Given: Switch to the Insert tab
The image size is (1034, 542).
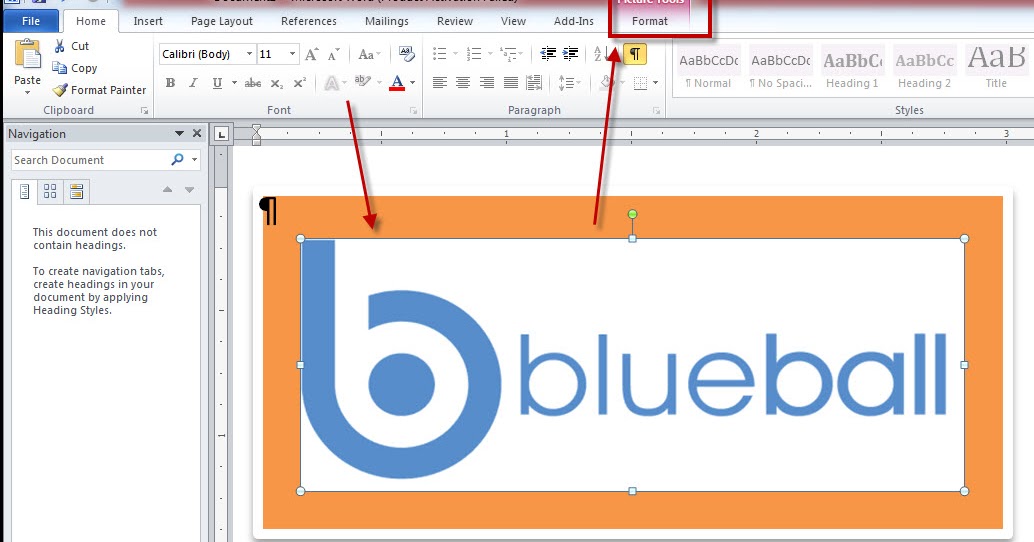Looking at the screenshot, I should [x=148, y=21].
